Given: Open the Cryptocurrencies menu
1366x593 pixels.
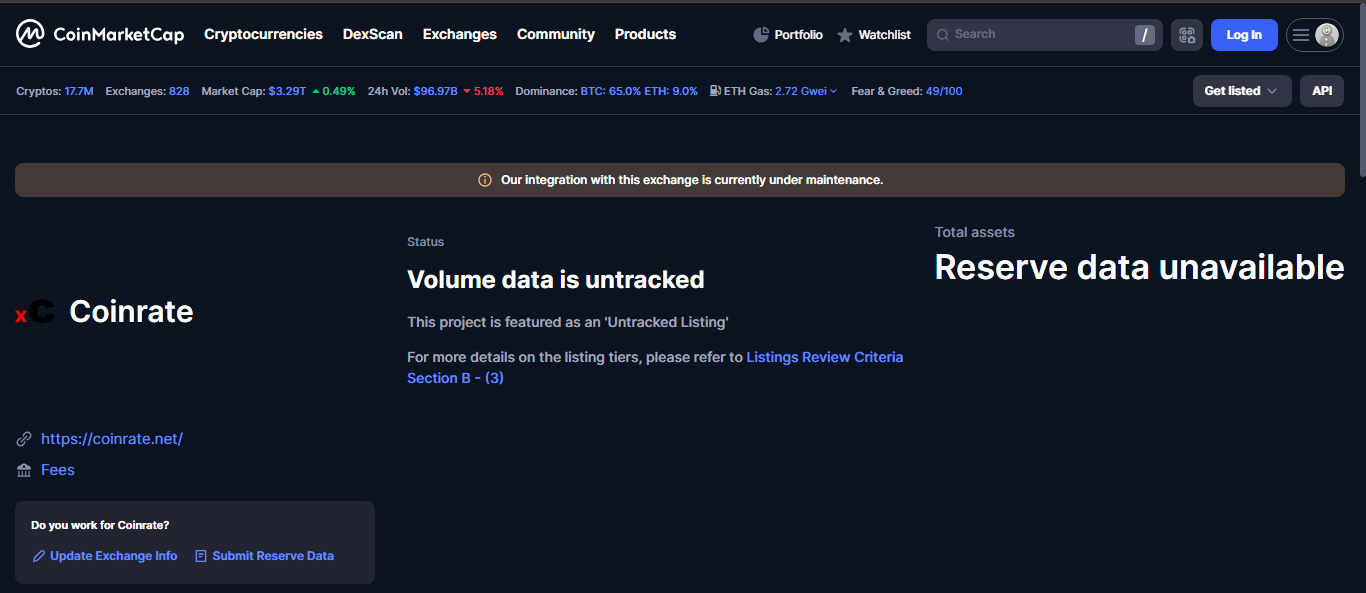Looking at the screenshot, I should tap(263, 34).
